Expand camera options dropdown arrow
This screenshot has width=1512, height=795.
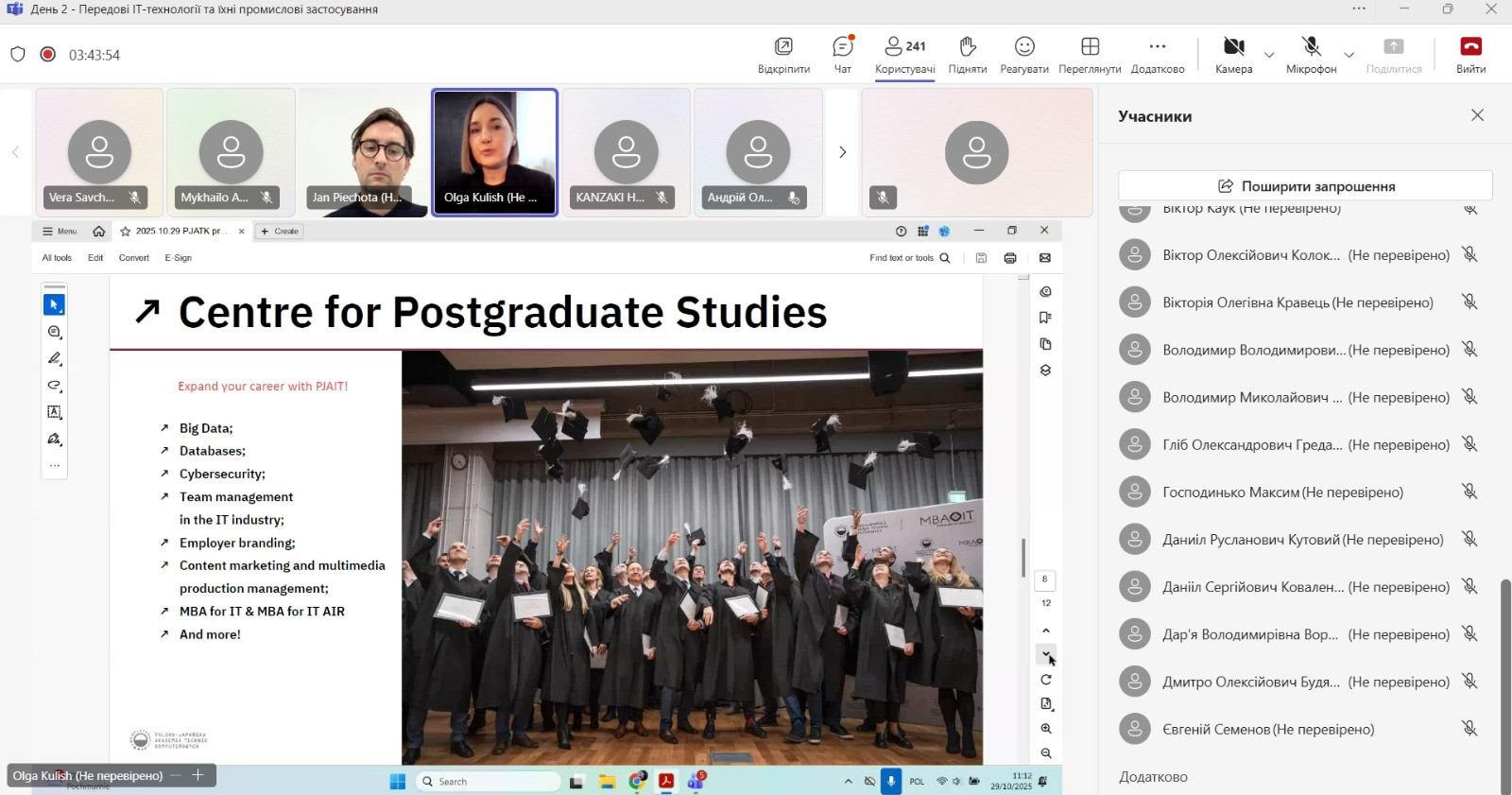pyautogui.click(x=1269, y=55)
